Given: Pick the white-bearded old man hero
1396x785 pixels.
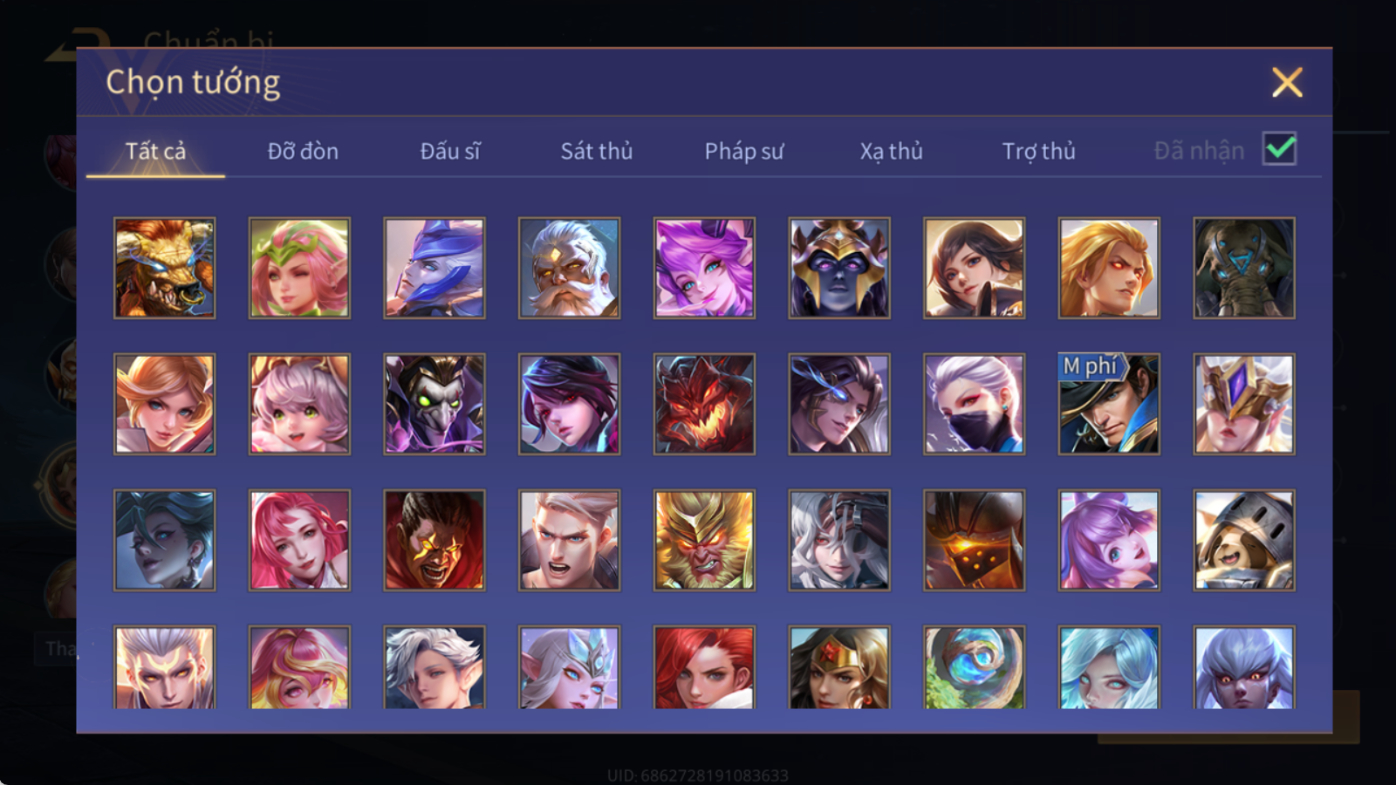Looking at the screenshot, I should pyautogui.click(x=569, y=268).
